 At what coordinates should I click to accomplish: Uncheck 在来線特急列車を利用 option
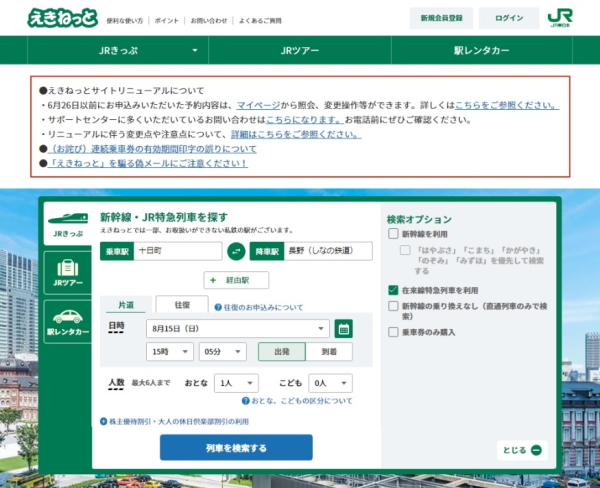pyautogui.click(x=393, y=290)
